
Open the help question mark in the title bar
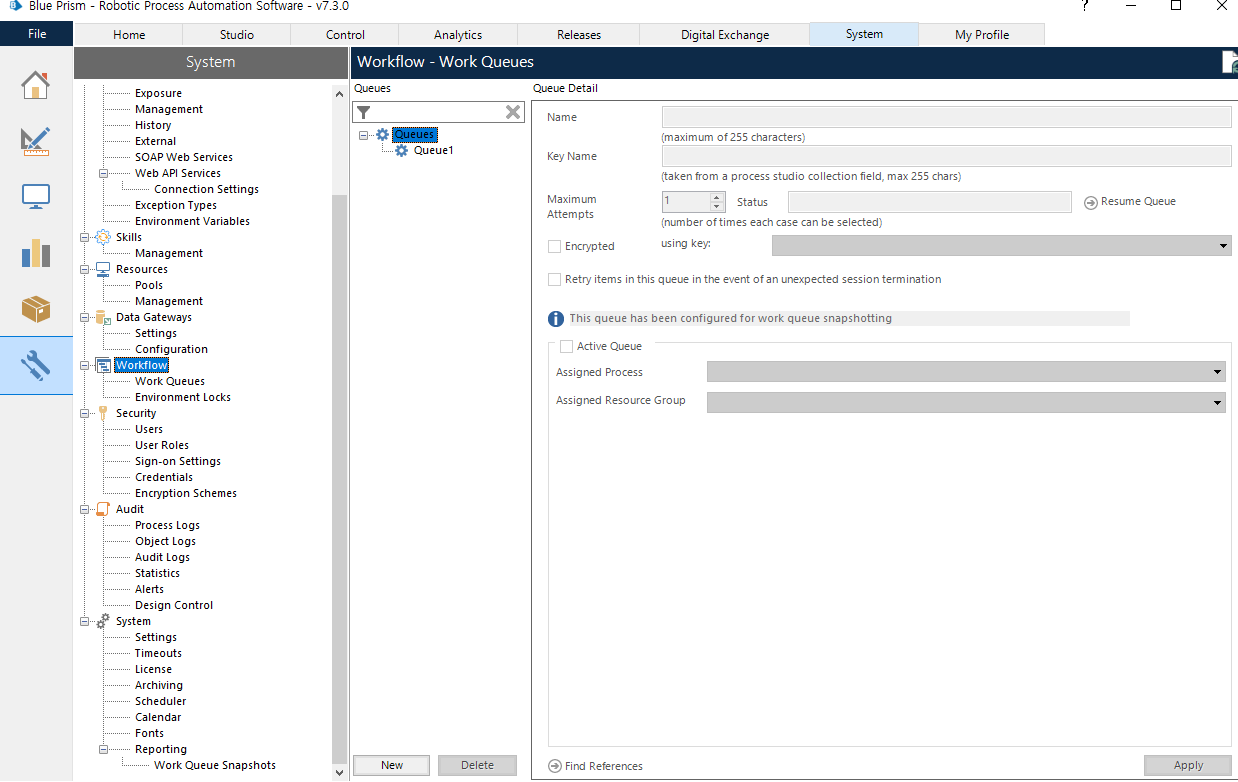1085,5
